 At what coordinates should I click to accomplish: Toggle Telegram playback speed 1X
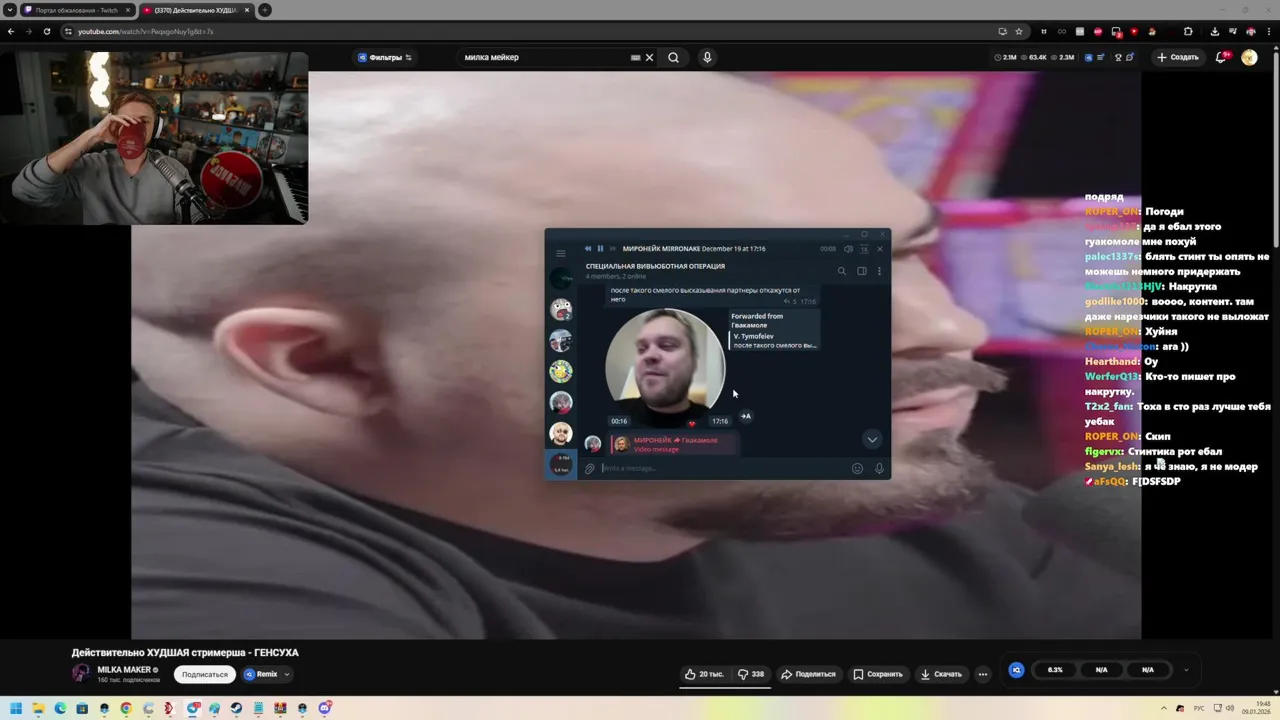click(864, 248)
